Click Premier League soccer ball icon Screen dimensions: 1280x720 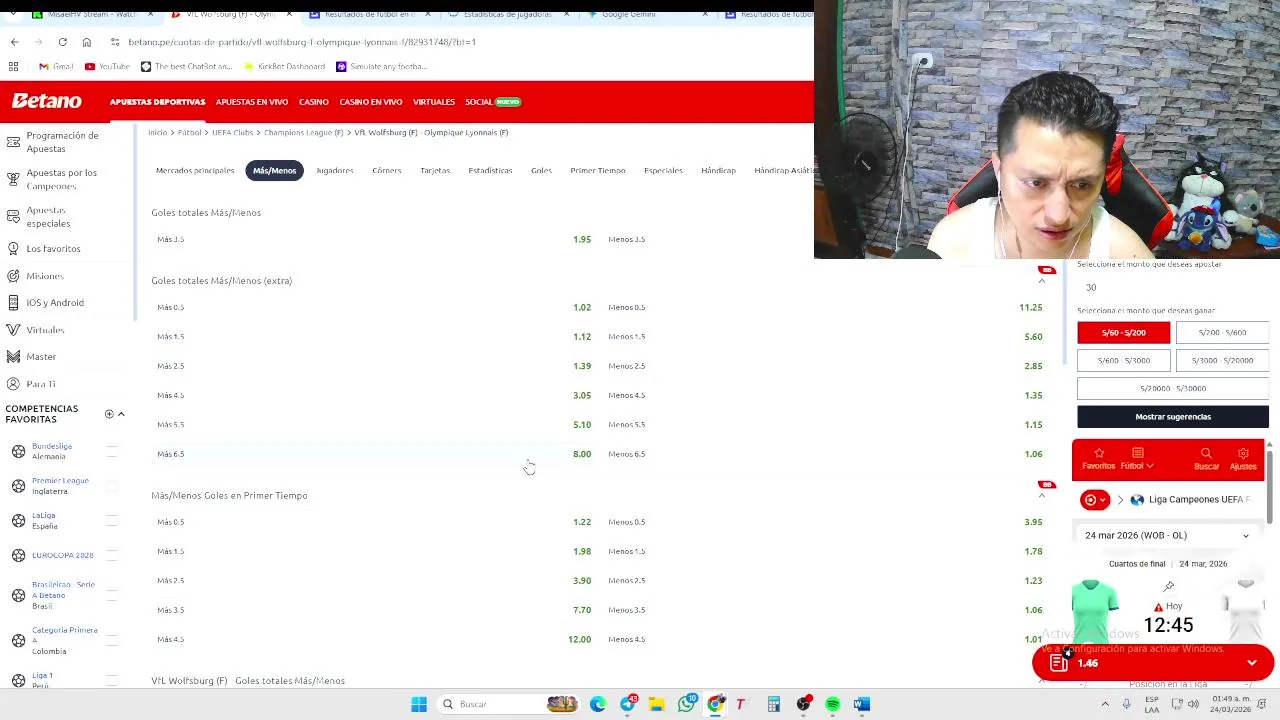[18, 486]
